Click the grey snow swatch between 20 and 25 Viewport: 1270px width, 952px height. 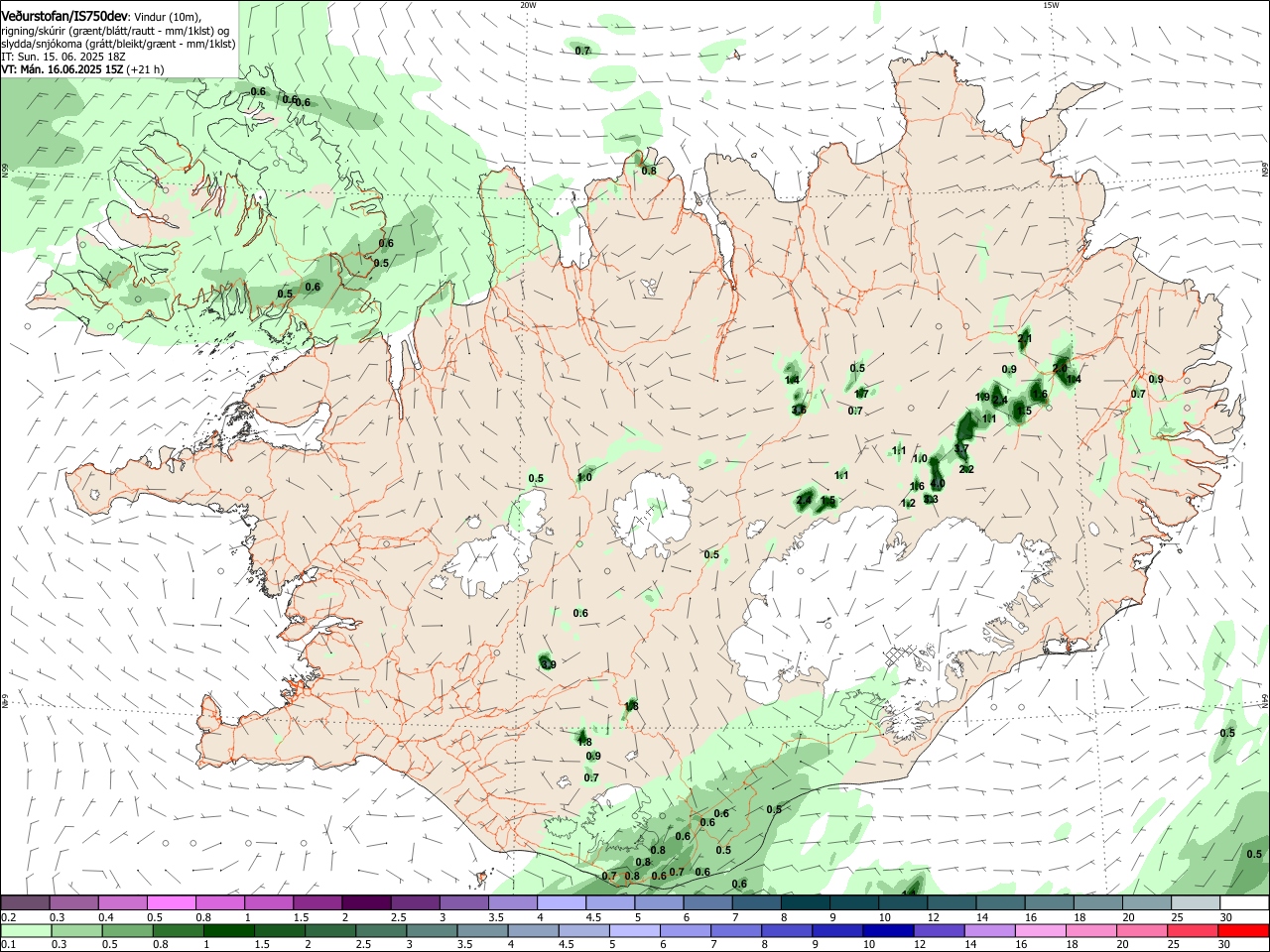tap(1148, 902)
